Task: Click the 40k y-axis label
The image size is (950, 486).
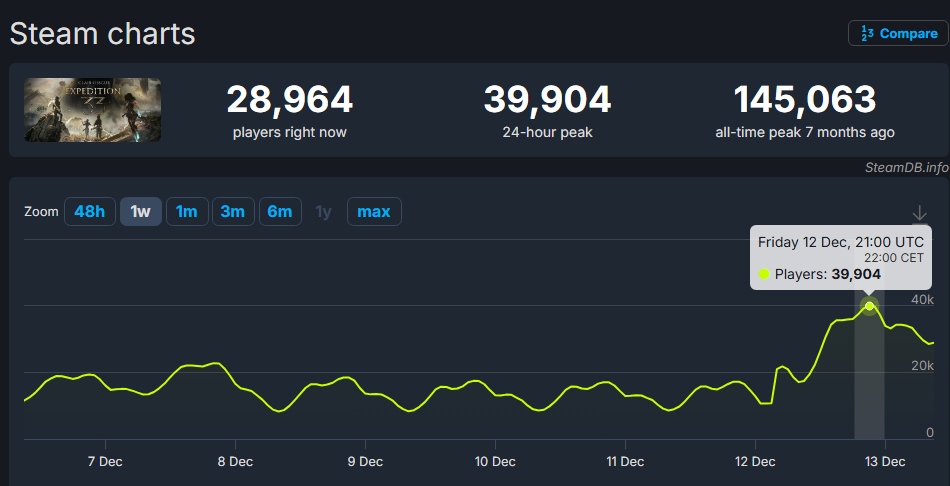Action: click(x=922, y=300)
